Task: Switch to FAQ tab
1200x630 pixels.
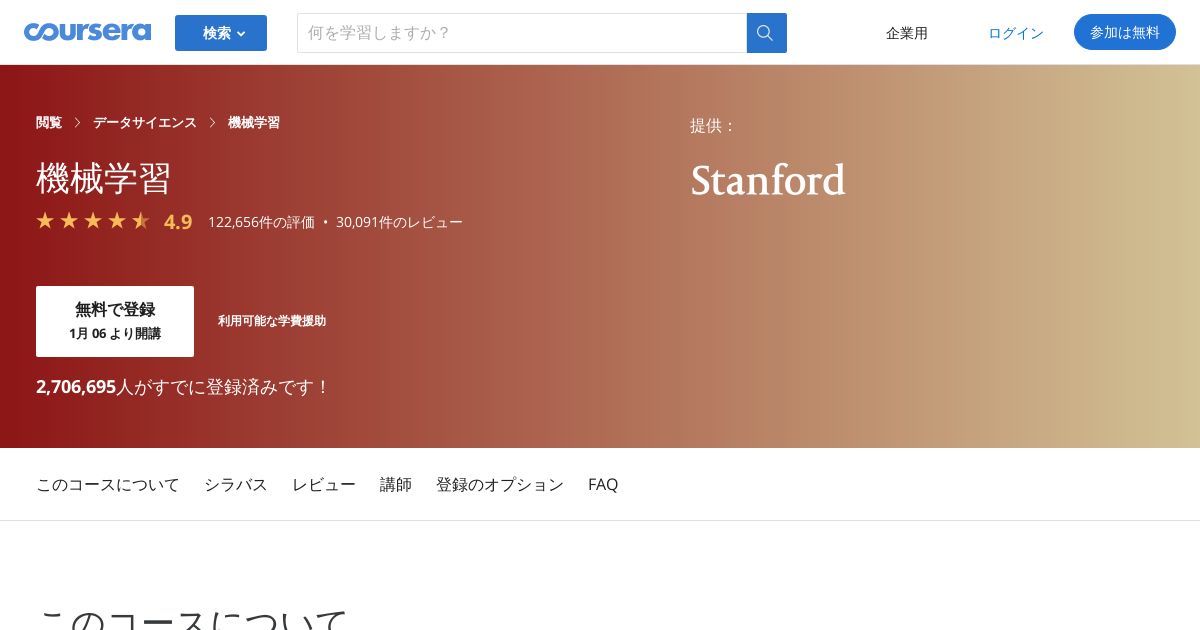Action: 603,484
